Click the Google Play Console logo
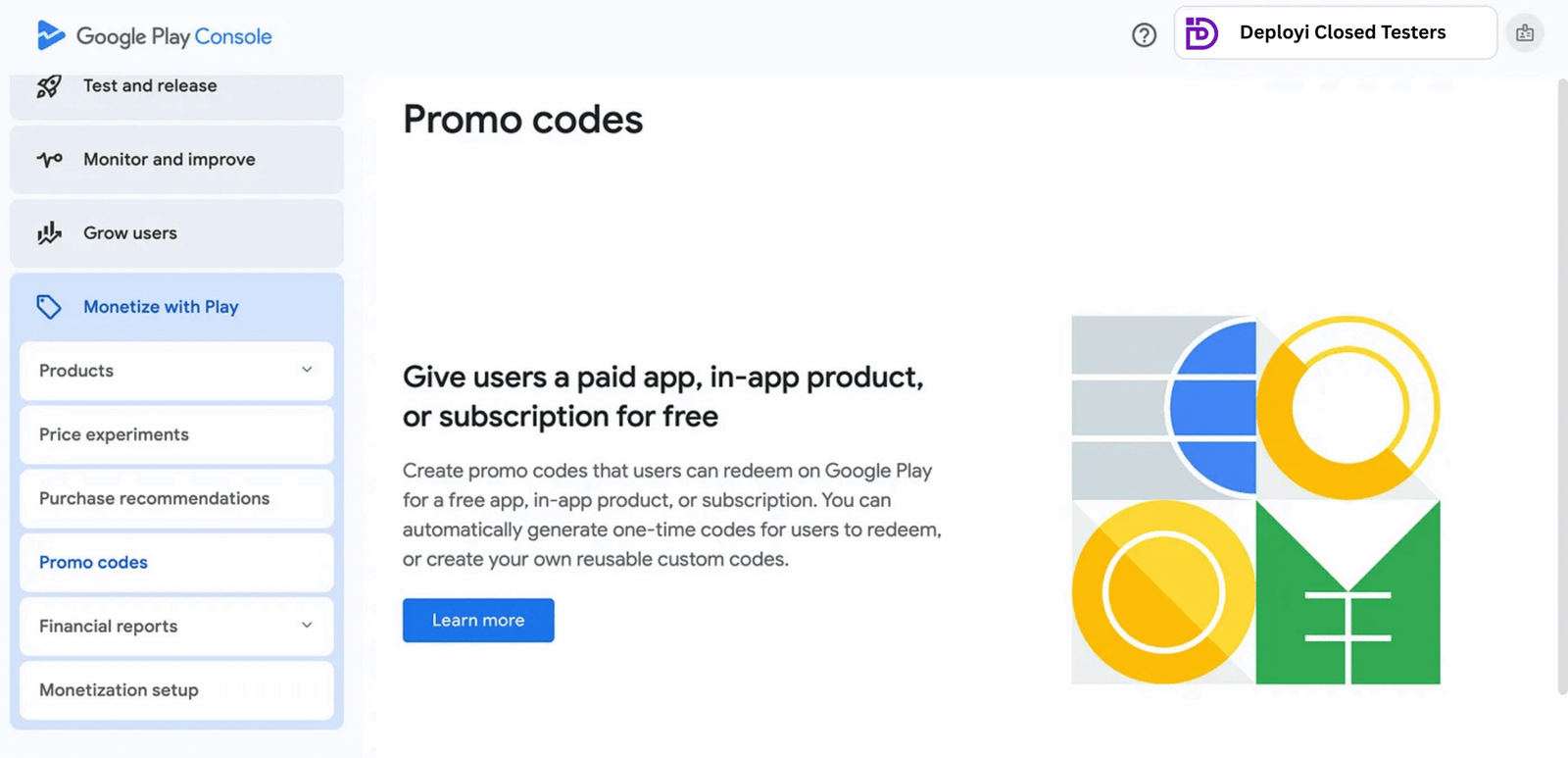This screenshot has width=1568, height=758. click(154, 36)
